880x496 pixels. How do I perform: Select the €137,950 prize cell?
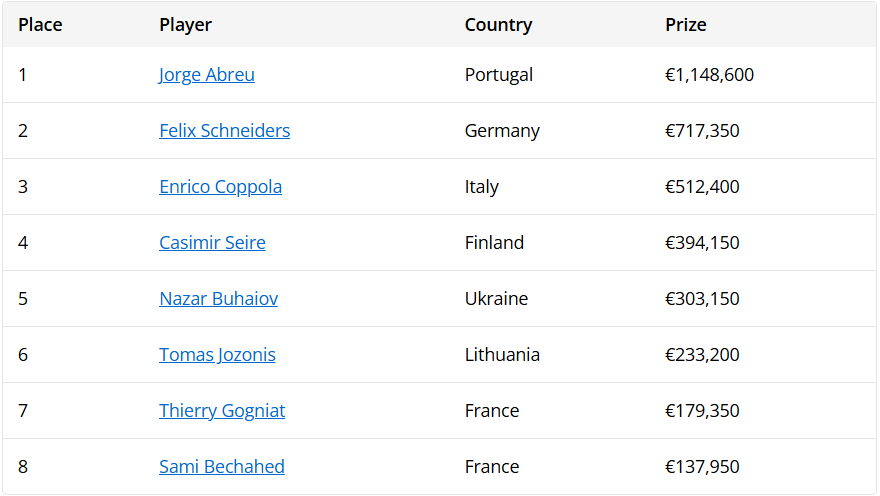tap(702, 467)
